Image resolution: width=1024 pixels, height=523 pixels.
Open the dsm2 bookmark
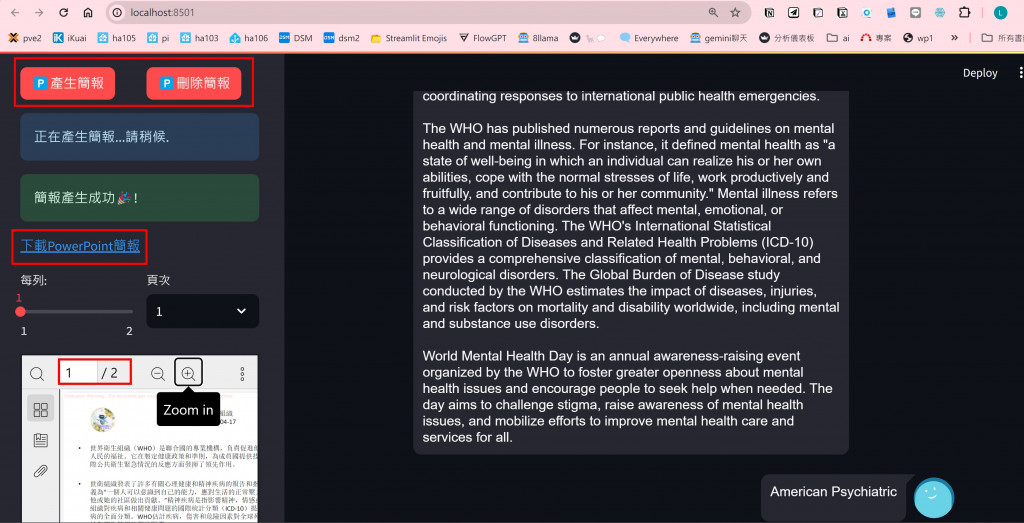point(342,38)
